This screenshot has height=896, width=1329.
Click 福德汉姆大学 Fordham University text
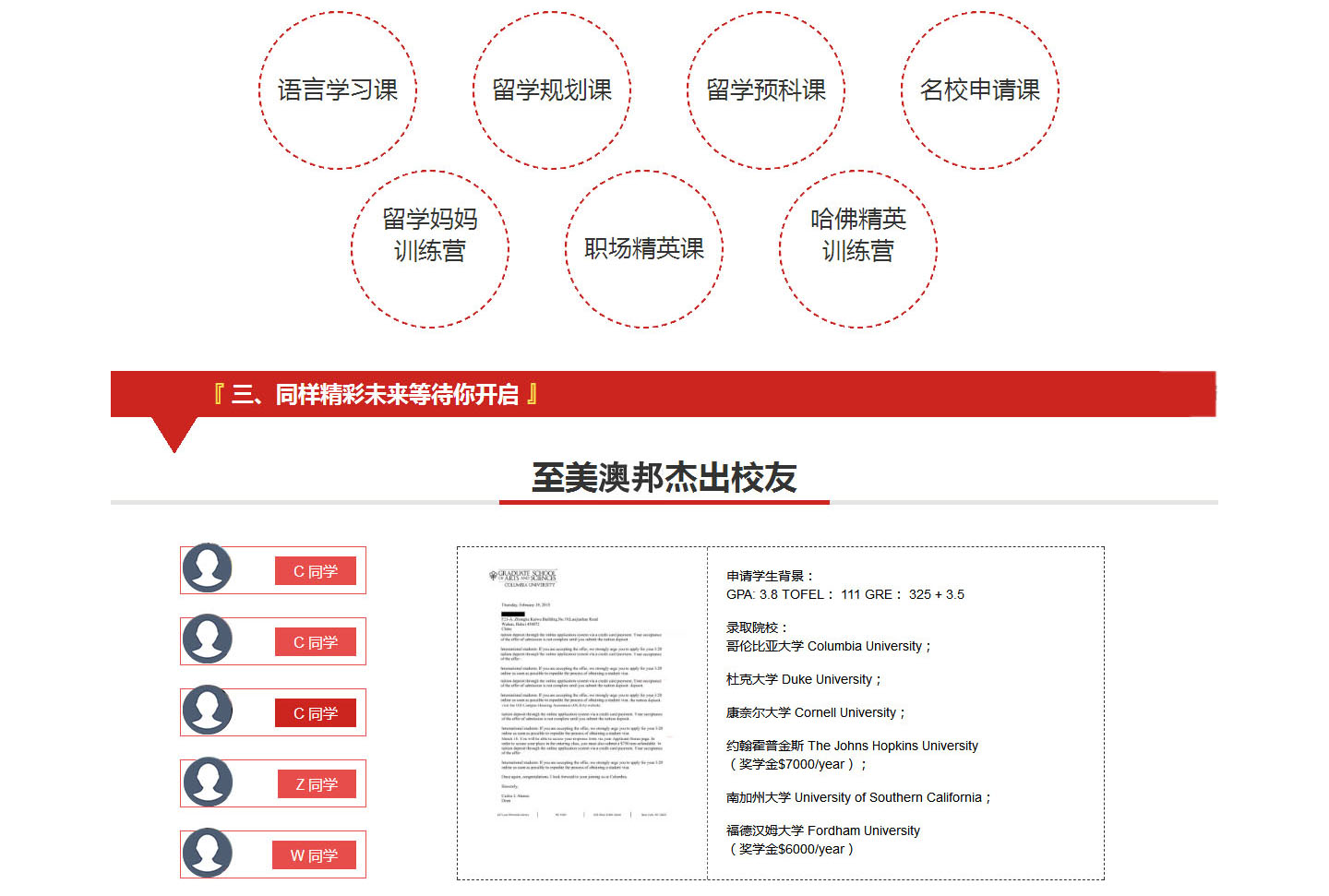coord(823,830)
